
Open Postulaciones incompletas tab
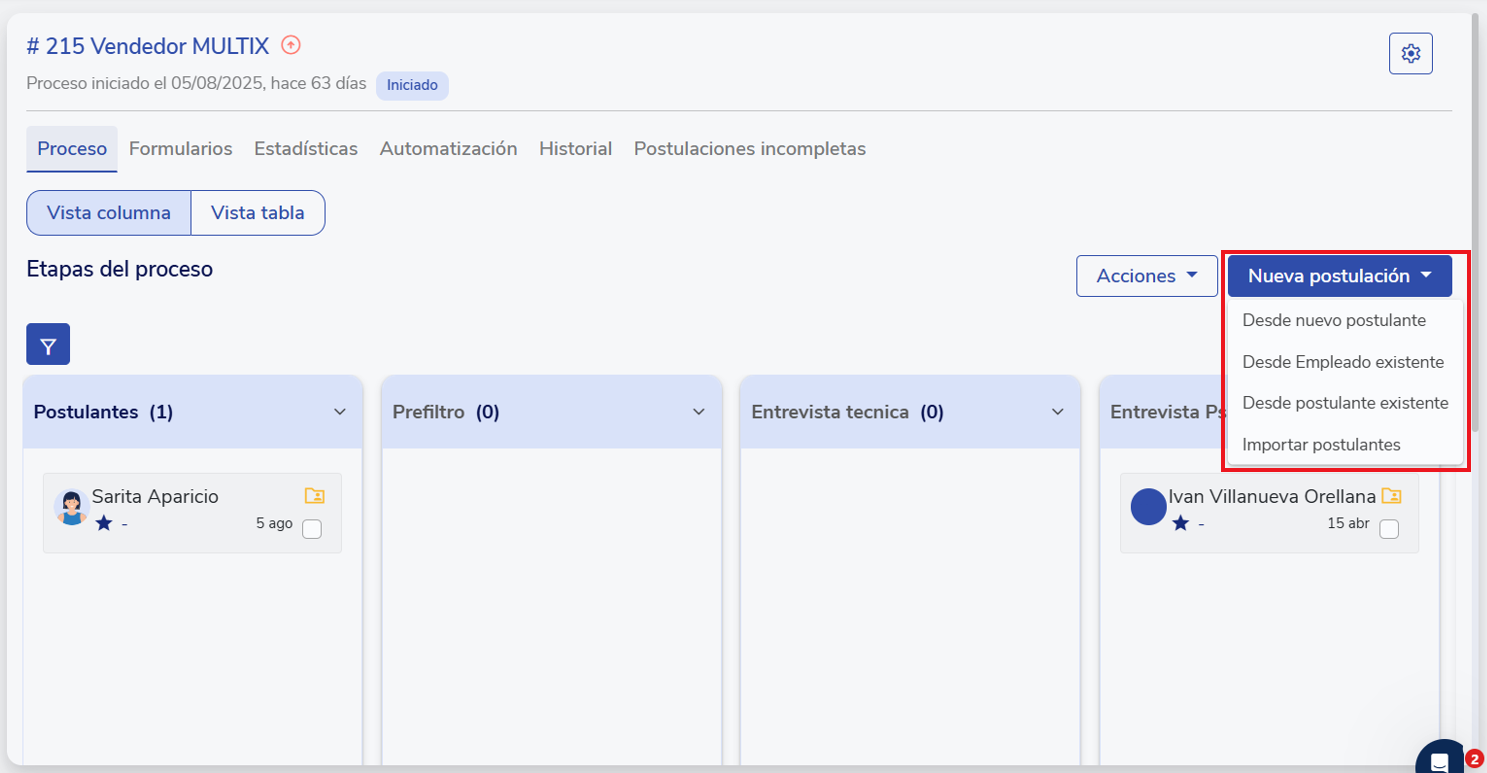(749, 149)
